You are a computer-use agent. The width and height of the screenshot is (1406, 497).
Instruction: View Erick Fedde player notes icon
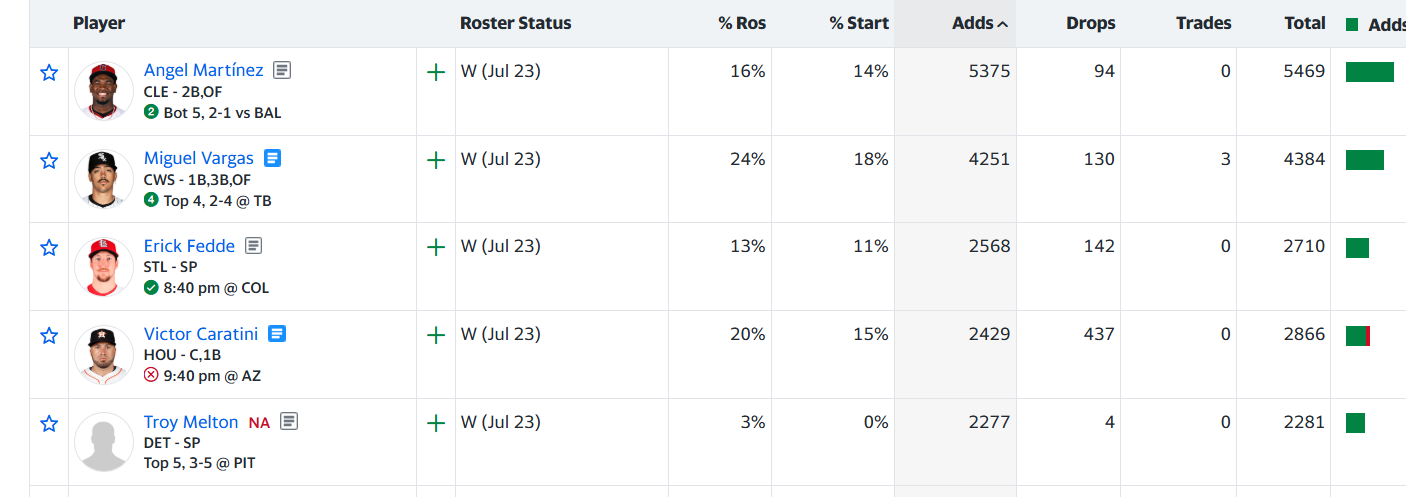254,246
